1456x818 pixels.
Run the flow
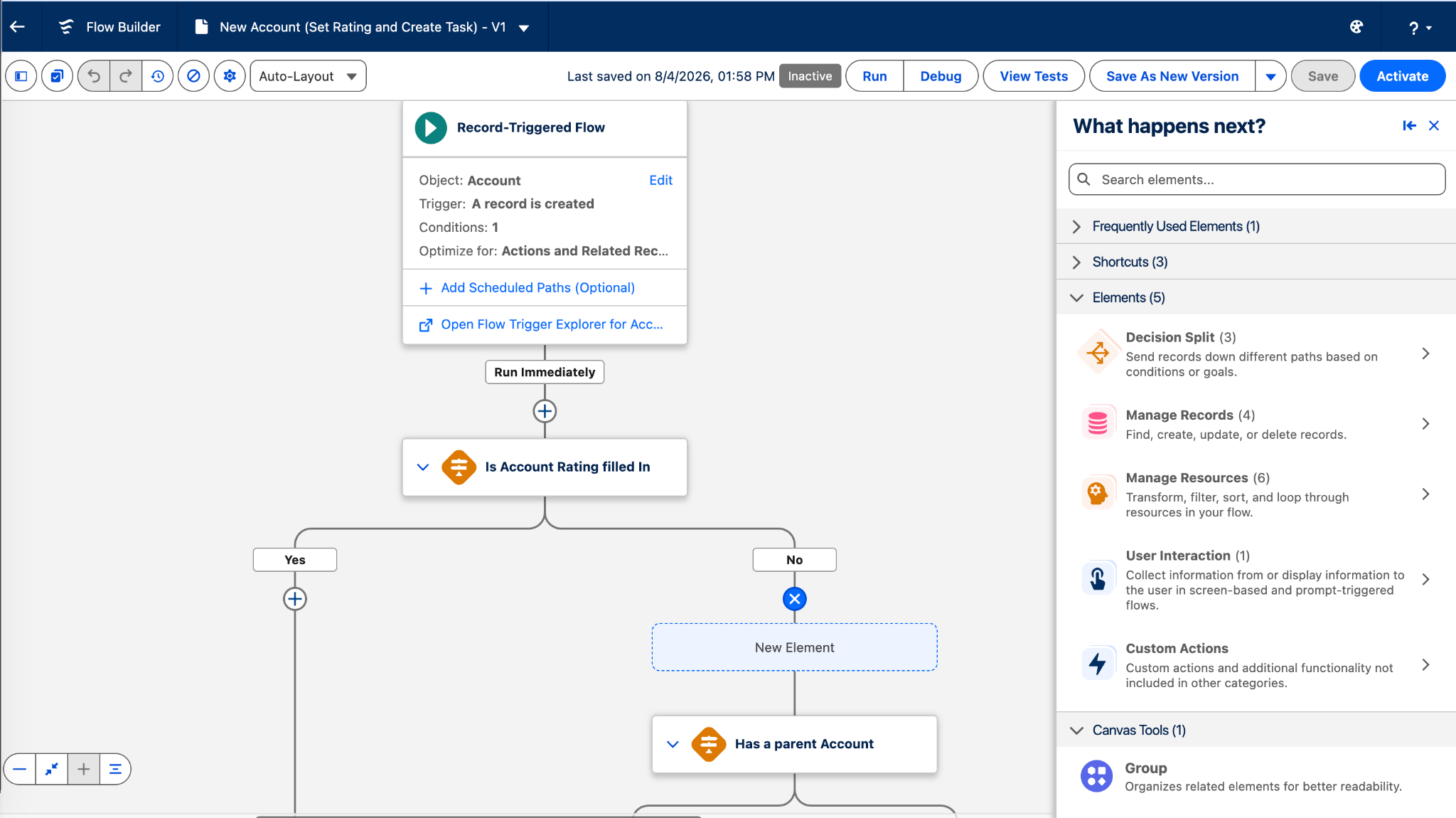[x=874, y=76]
